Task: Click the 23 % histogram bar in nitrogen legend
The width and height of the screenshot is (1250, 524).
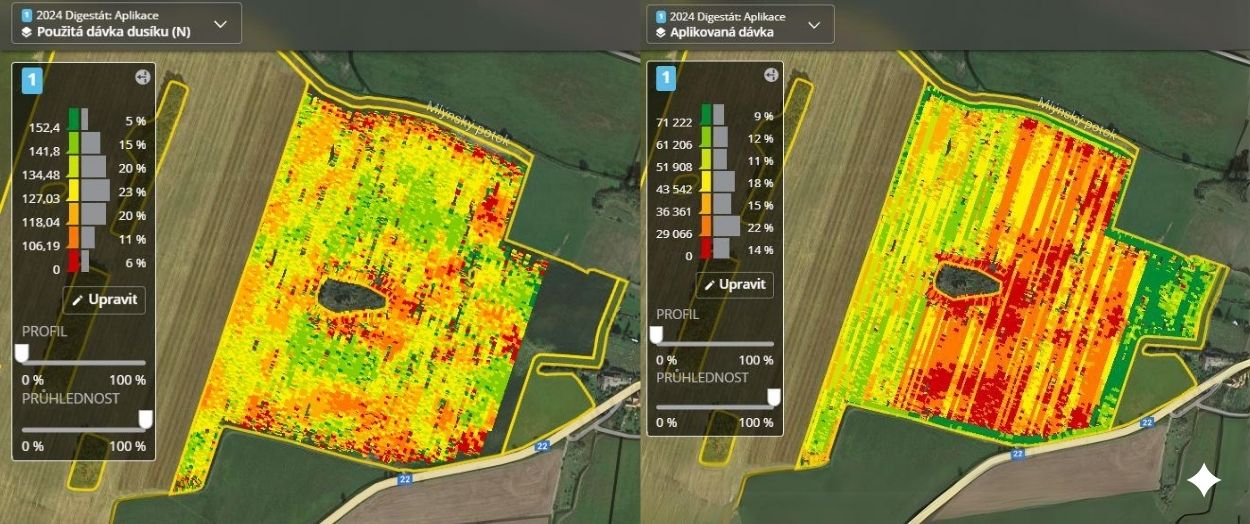Action: (95, 191)
